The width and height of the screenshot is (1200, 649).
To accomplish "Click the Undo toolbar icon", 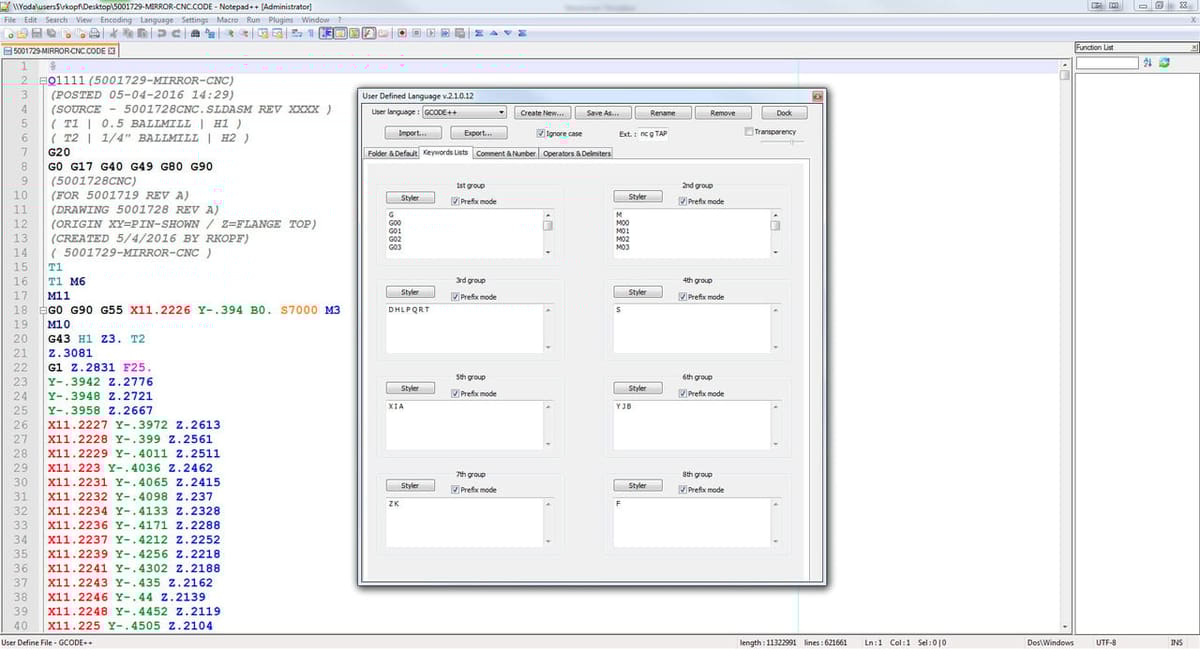I will (x=162, y=33).
